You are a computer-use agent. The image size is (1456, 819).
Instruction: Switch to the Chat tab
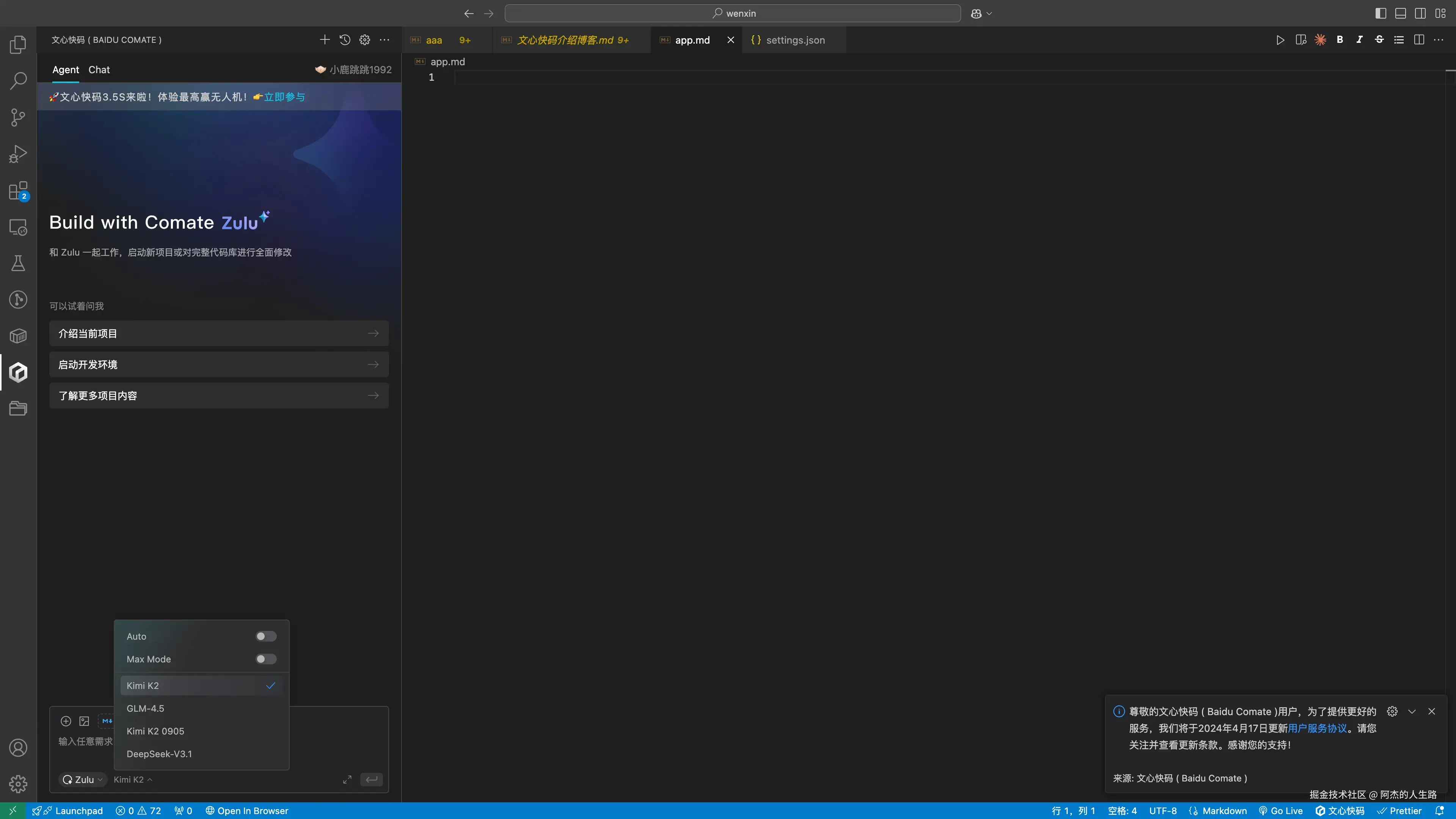tap(99, 69)
